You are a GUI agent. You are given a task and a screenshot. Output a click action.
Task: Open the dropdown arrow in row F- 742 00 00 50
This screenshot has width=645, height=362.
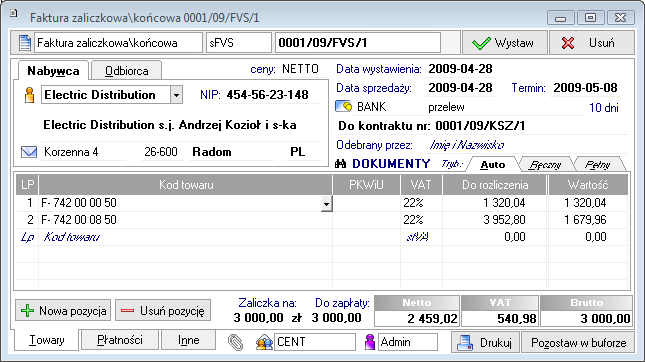pyautogui.click(x=326, y=204)
